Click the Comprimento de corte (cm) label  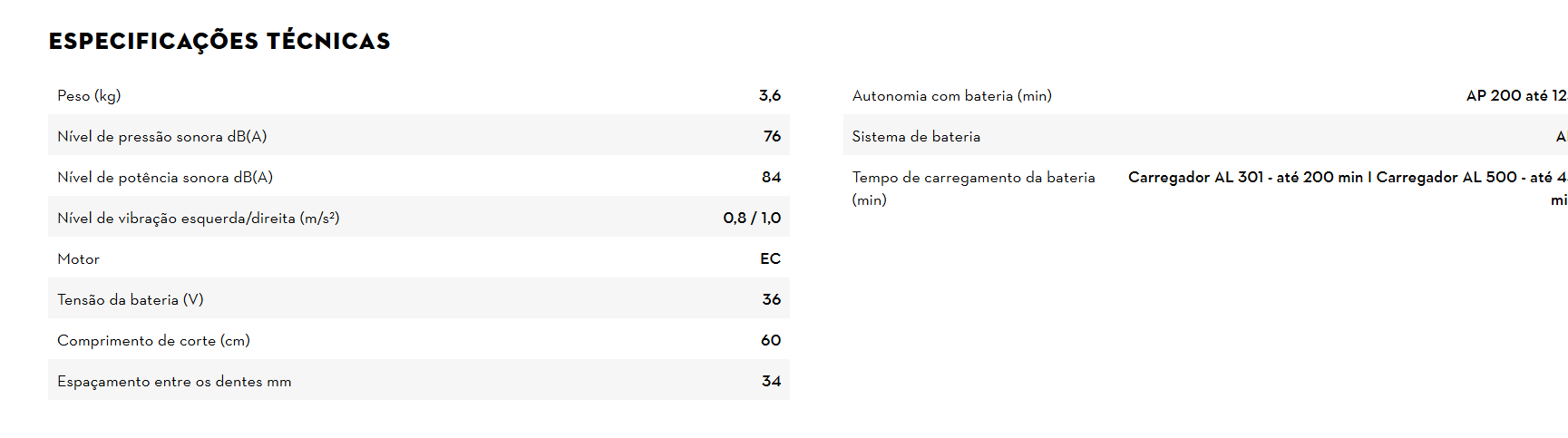point(153,340)
